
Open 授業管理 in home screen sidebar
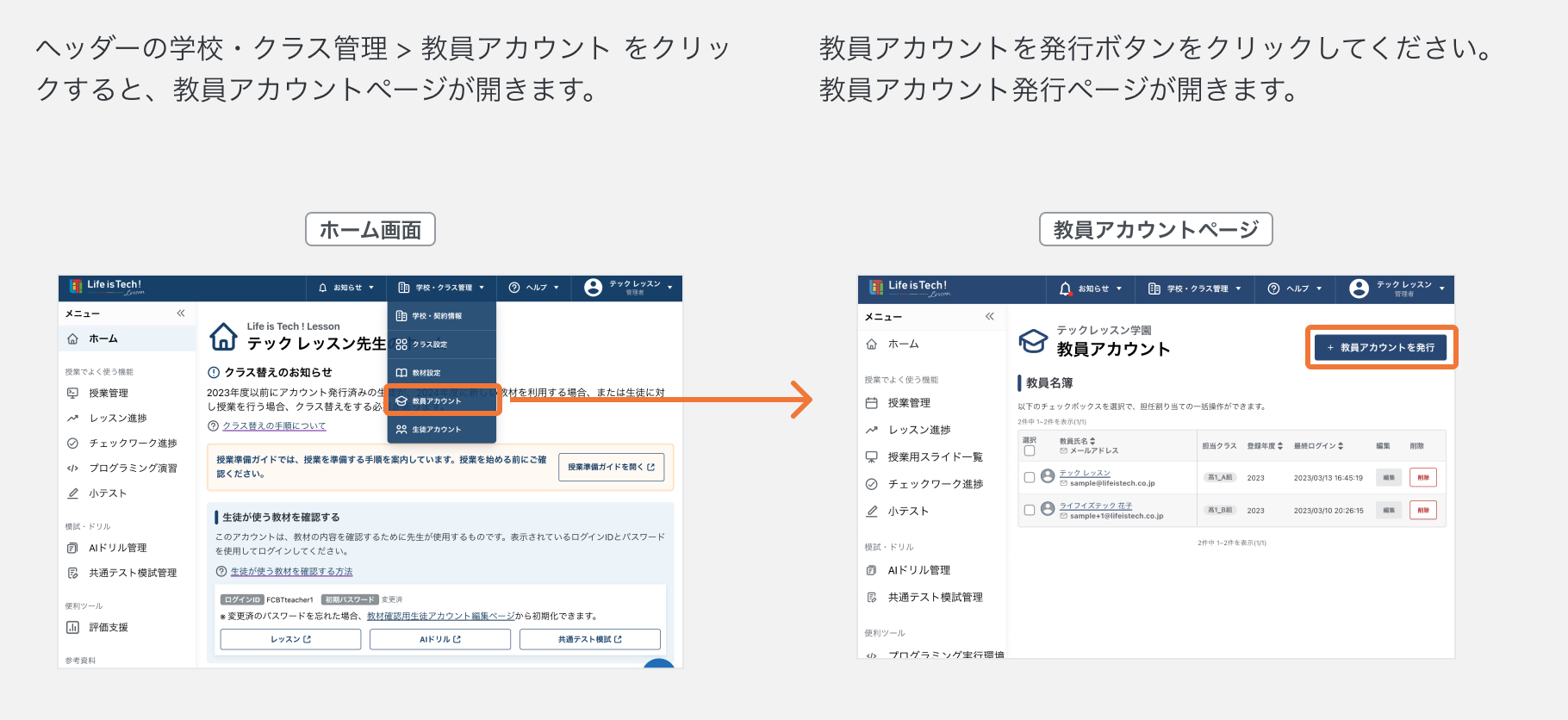point(109,394)
